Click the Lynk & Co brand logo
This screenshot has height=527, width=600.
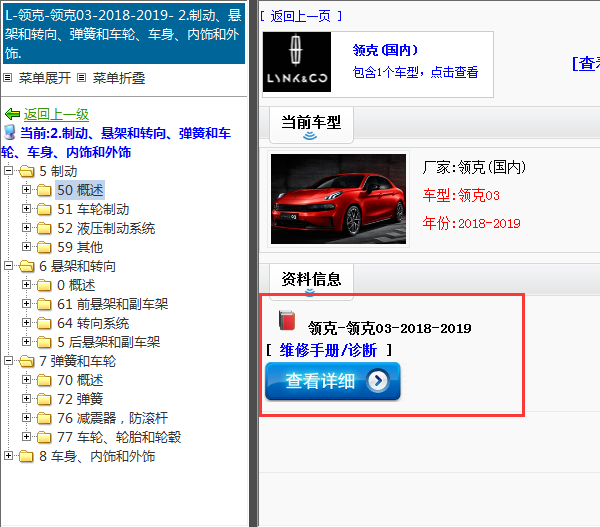[297, 62]
